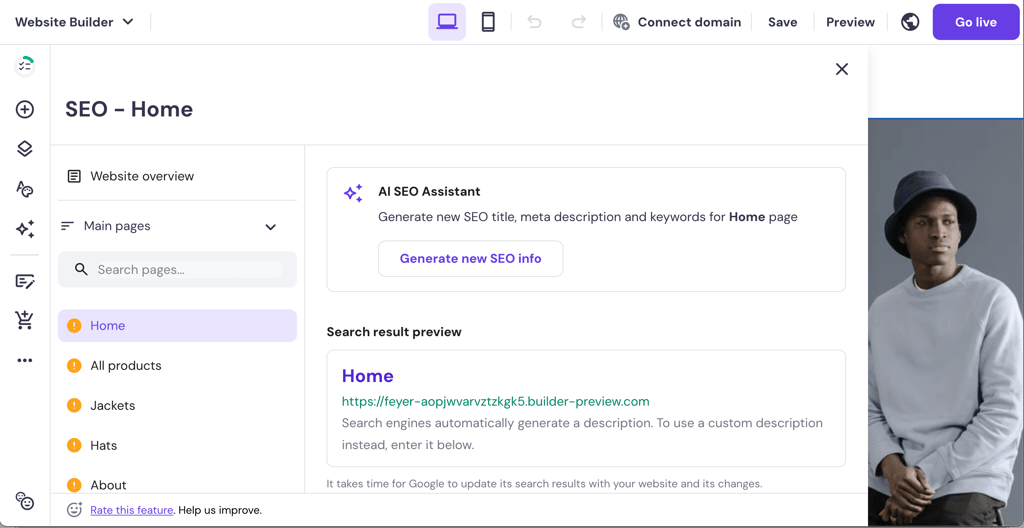1024x528 pixels.
Task: Click the redo arrow
Action: coord(579,22)
